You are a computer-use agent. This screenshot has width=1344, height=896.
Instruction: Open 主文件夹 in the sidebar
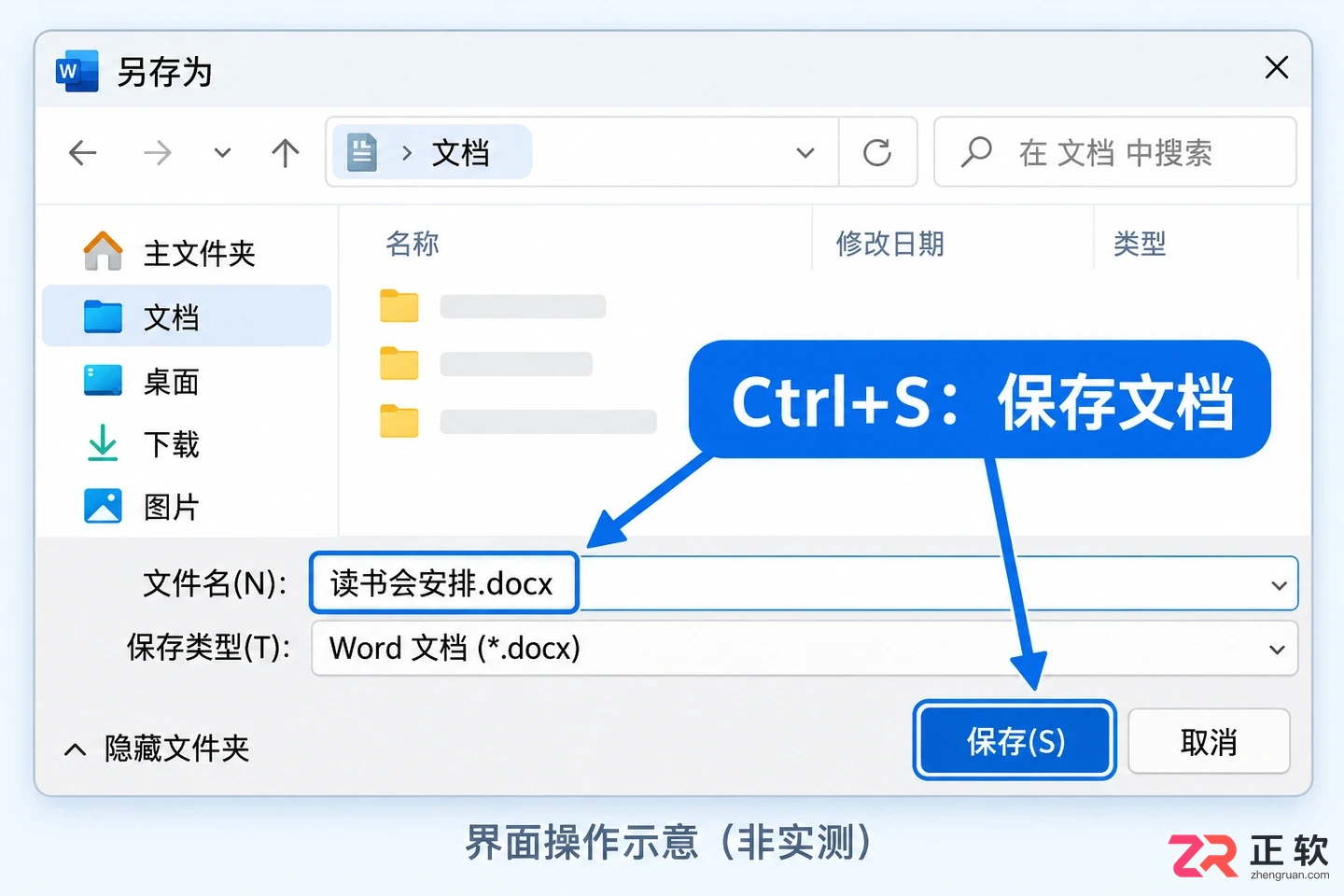[x=187, y=252]
